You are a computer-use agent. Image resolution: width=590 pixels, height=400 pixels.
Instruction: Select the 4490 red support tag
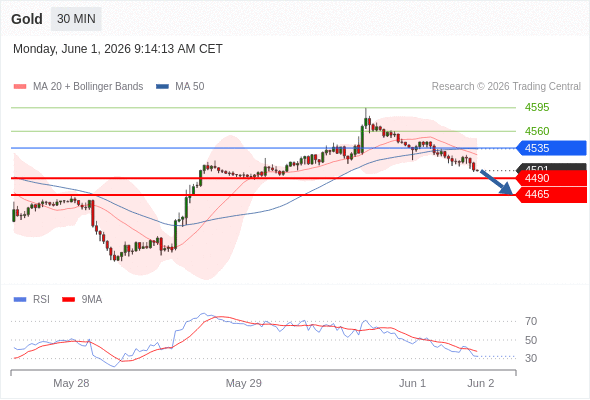pos(551,178)
